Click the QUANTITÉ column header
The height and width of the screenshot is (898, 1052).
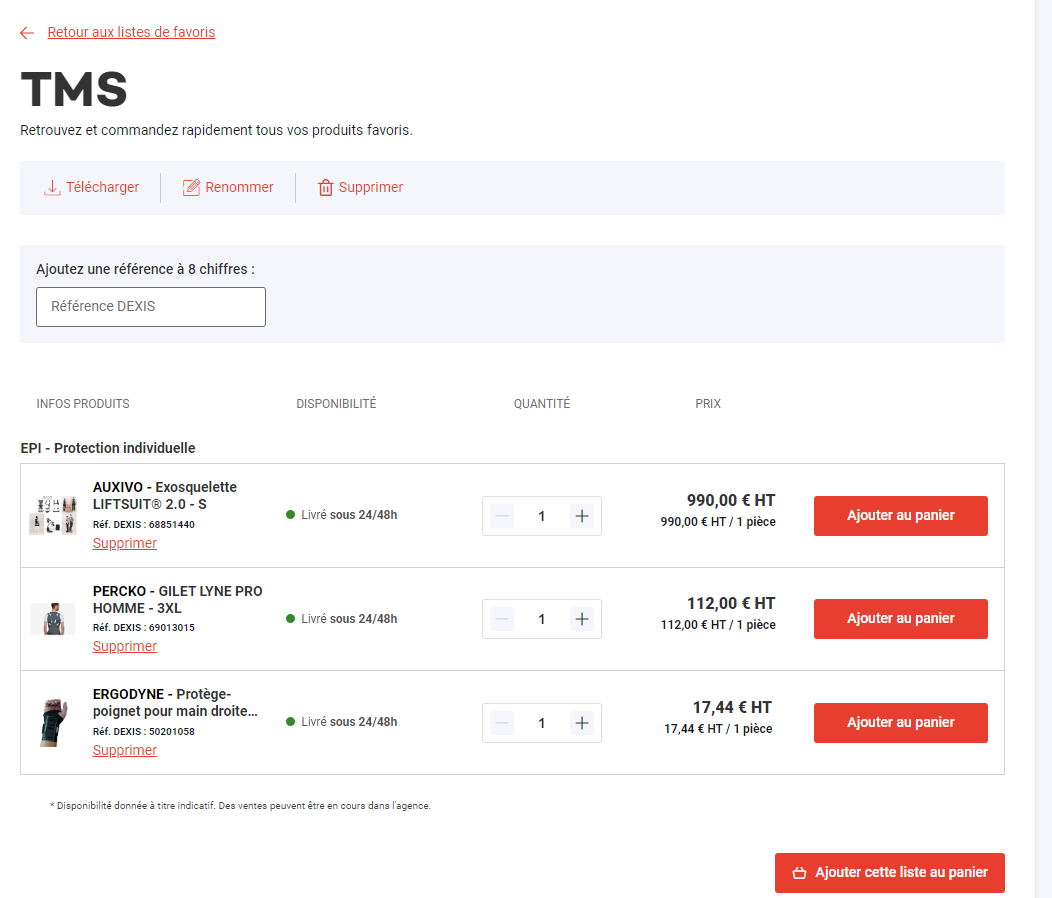[541, 404]
